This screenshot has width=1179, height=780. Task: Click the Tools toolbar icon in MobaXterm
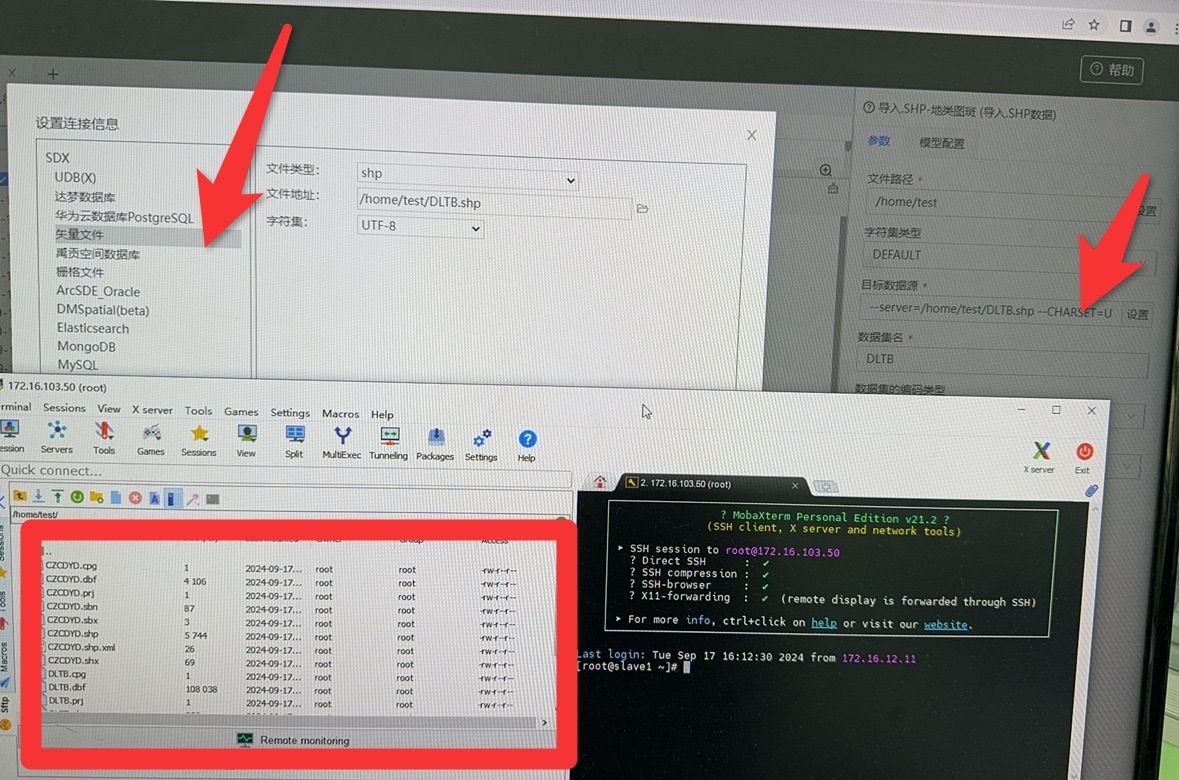pyautogui.click(x=104, y=438)
